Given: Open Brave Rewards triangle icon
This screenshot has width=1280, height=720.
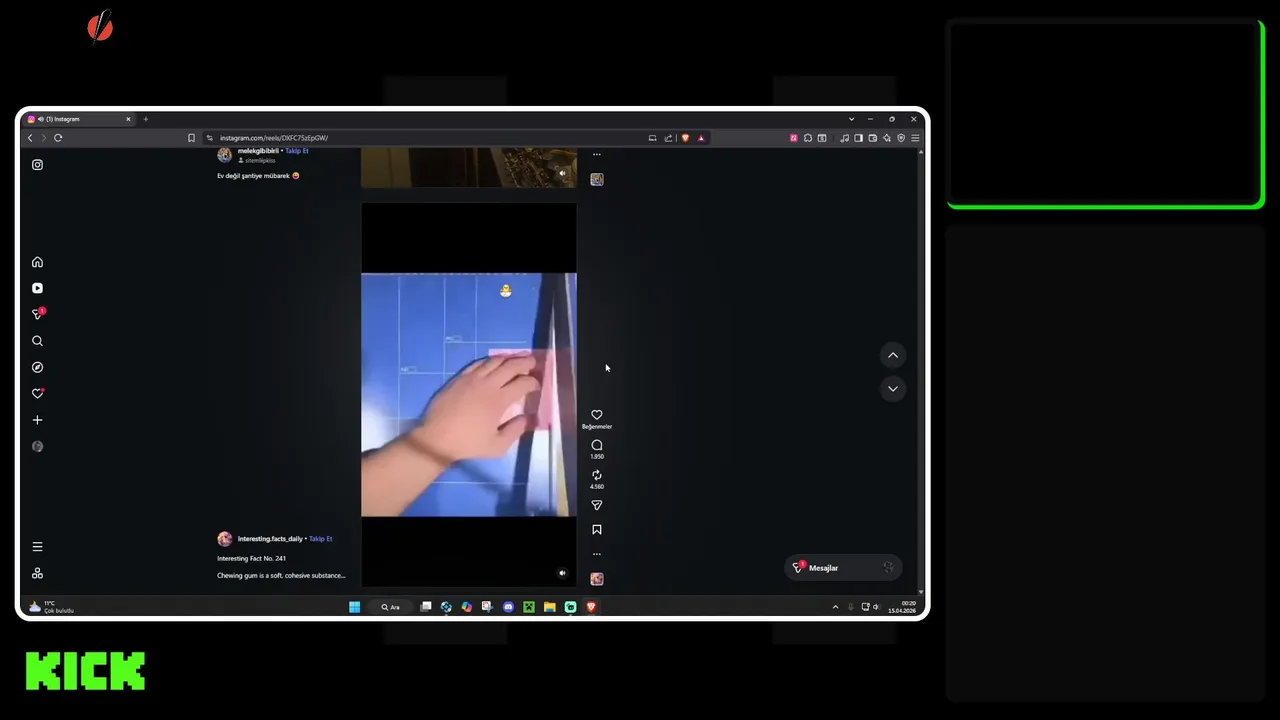Looking at the screenshot, I should tap(701, 138).
